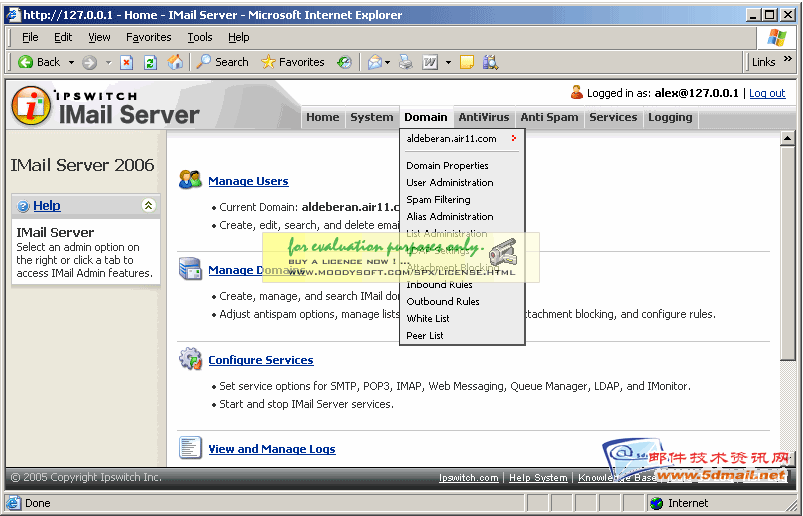Click the Configure Services icon
The height and width of the screenshot is (516, 803).
tap(190, 359)
